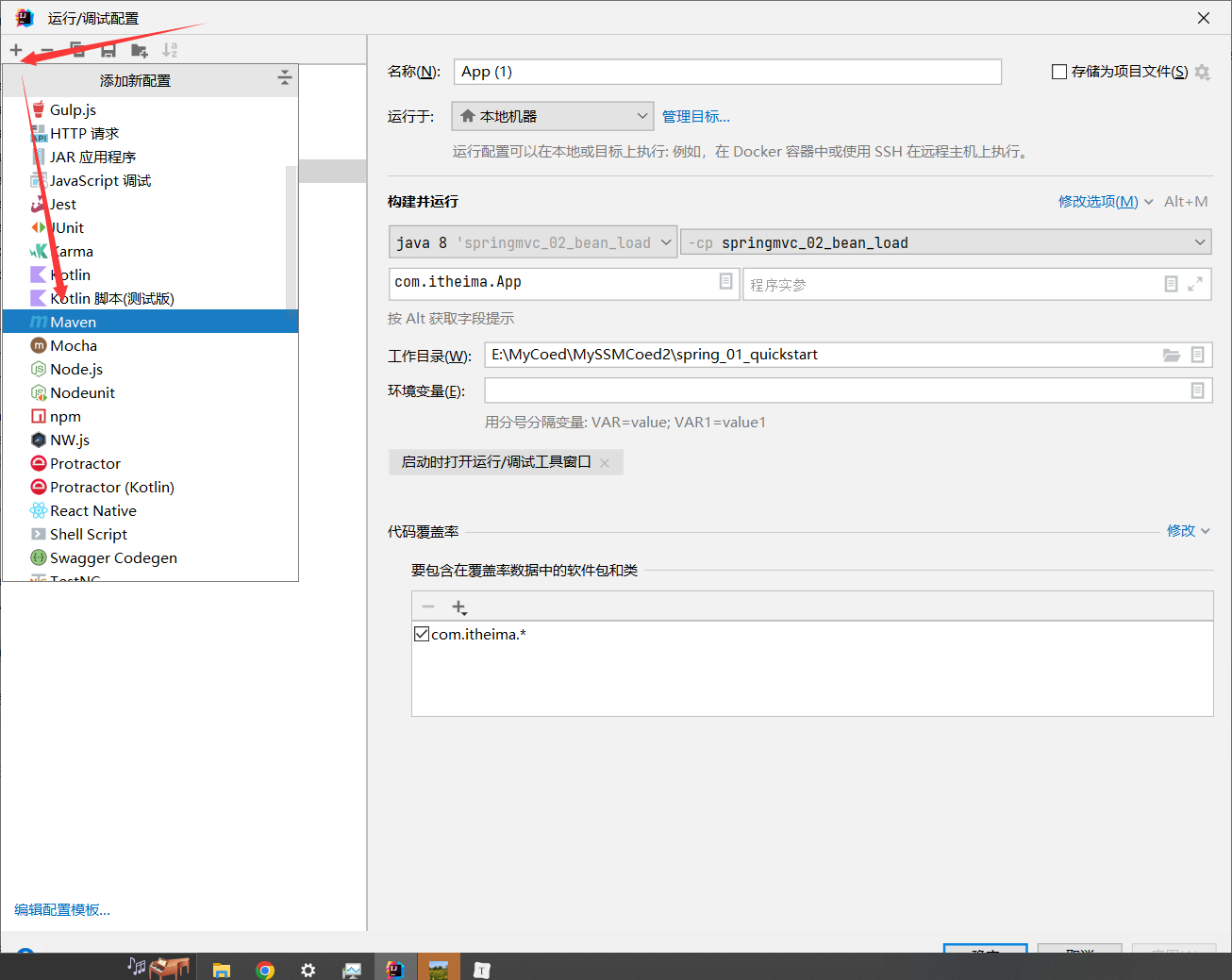Open Settings from the taskbar
The height and width of the screenshot is (980, 1232).
tap(308, 970)
